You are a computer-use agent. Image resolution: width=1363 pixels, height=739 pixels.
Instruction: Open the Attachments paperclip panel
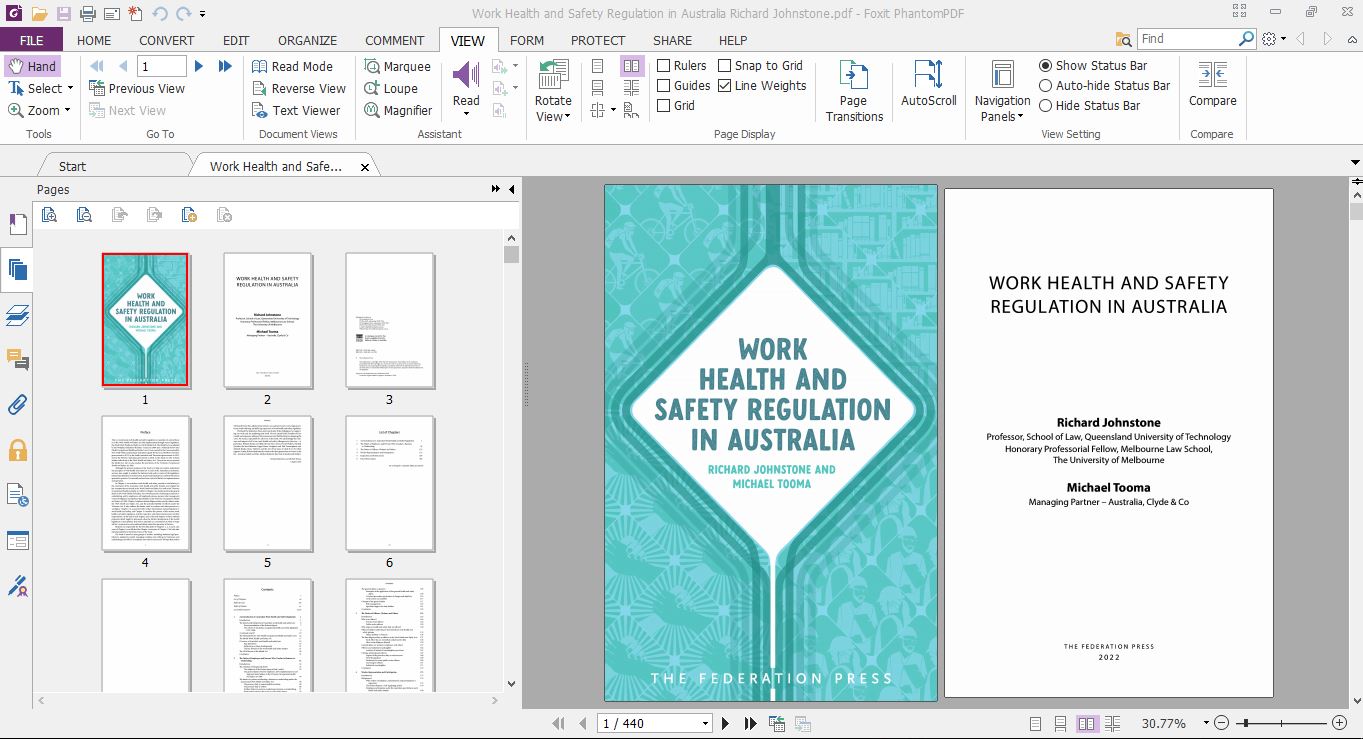(x=17, y=405)
